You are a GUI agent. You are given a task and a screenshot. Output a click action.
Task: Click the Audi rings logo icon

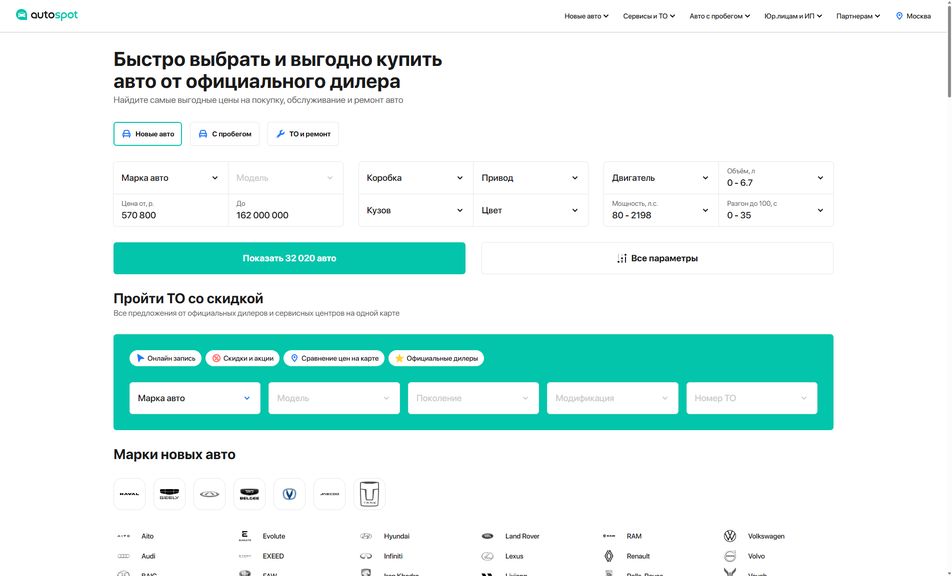tap(123, 556)
